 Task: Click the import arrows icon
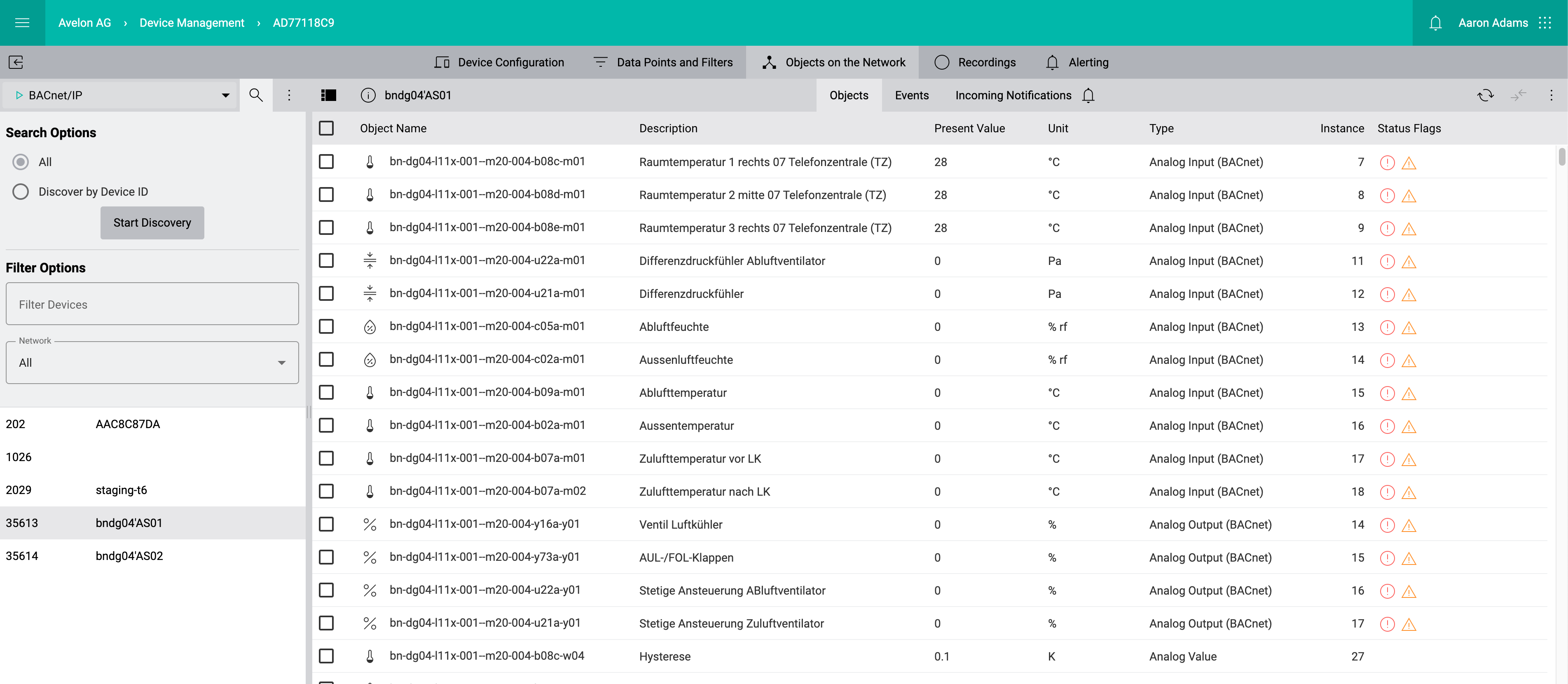(1518, 95)
